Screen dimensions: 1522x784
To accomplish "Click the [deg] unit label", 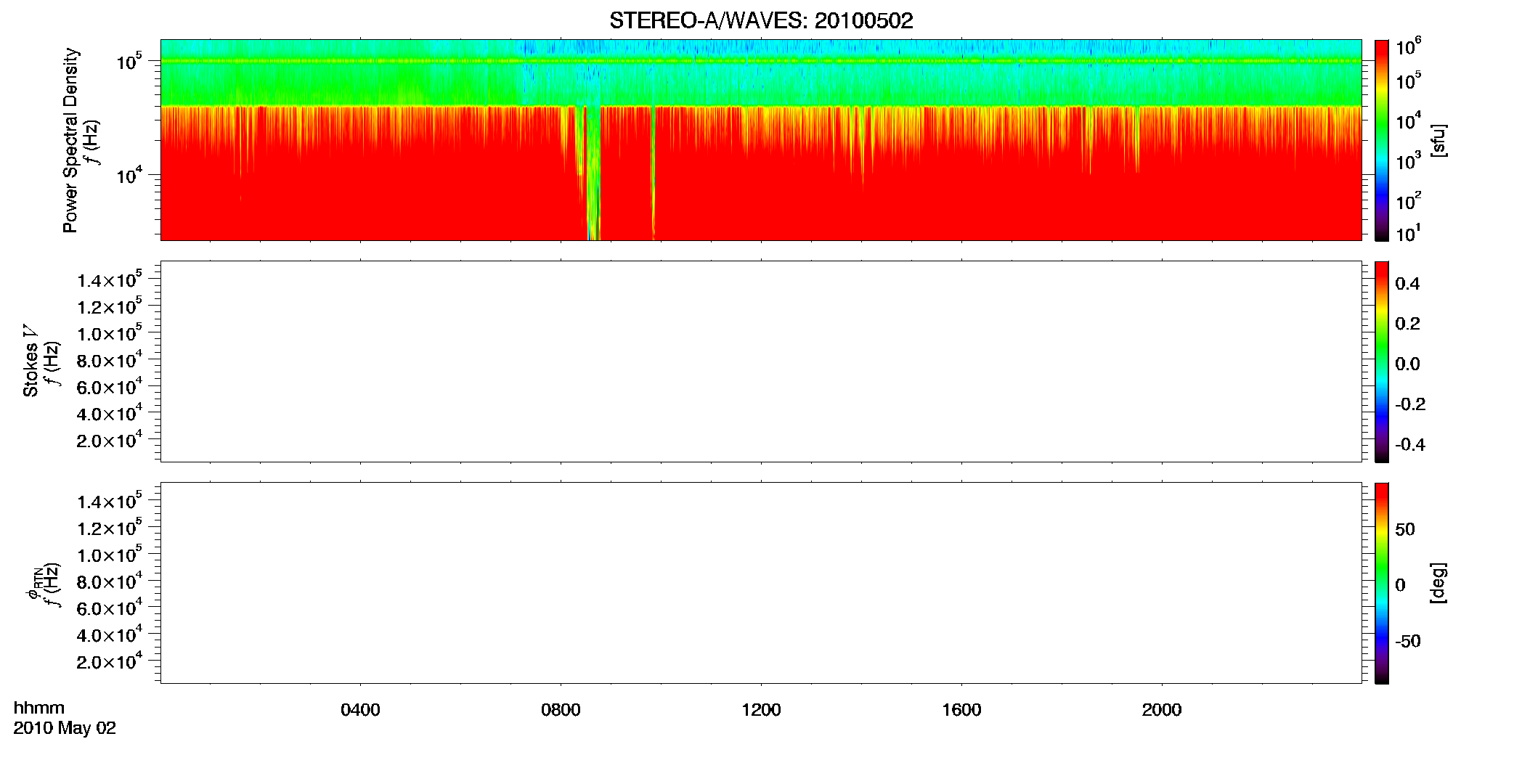I will 1438,583.
